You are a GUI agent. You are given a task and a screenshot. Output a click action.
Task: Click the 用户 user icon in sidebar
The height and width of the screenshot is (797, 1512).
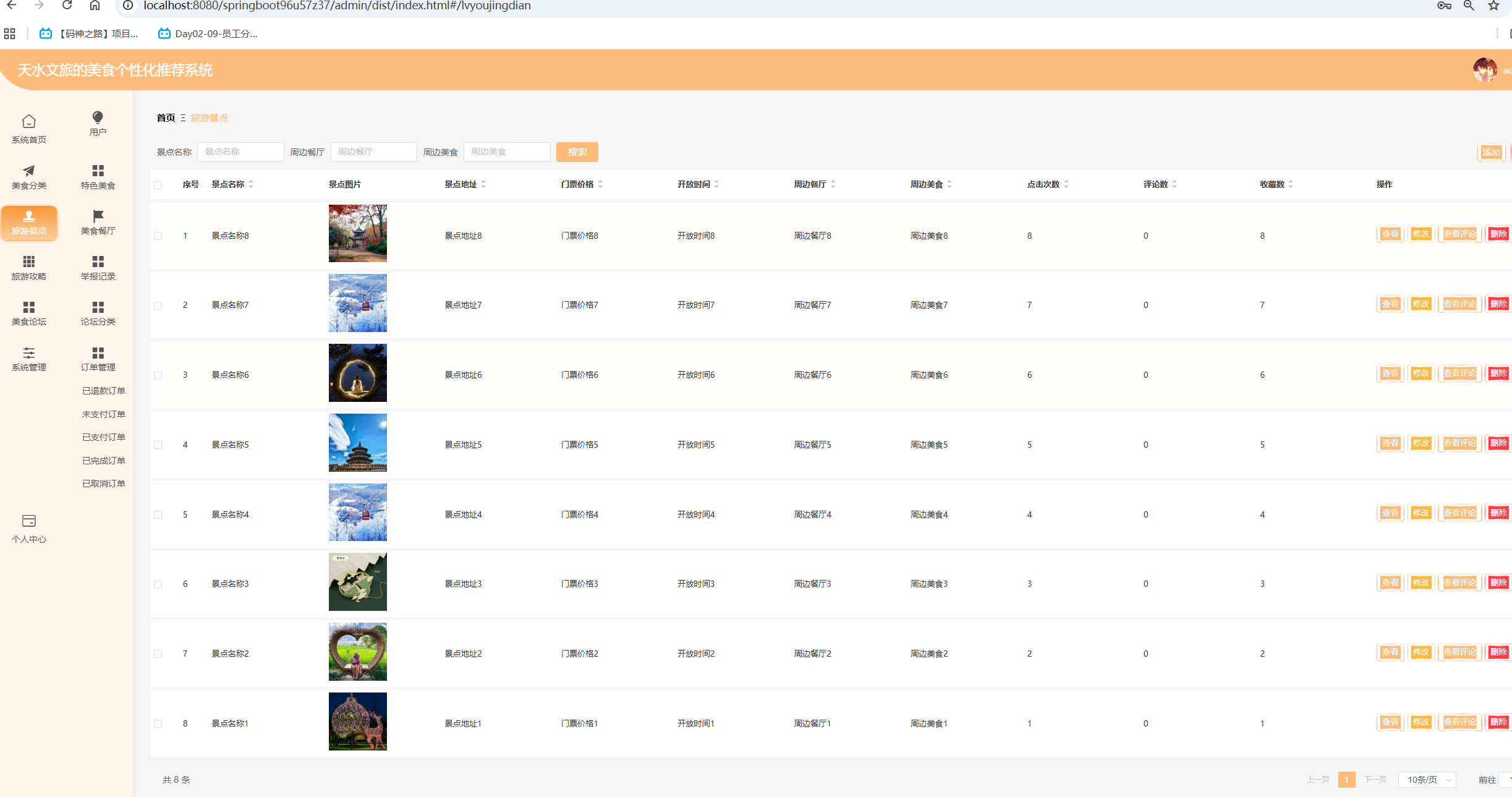coord(98,117)
